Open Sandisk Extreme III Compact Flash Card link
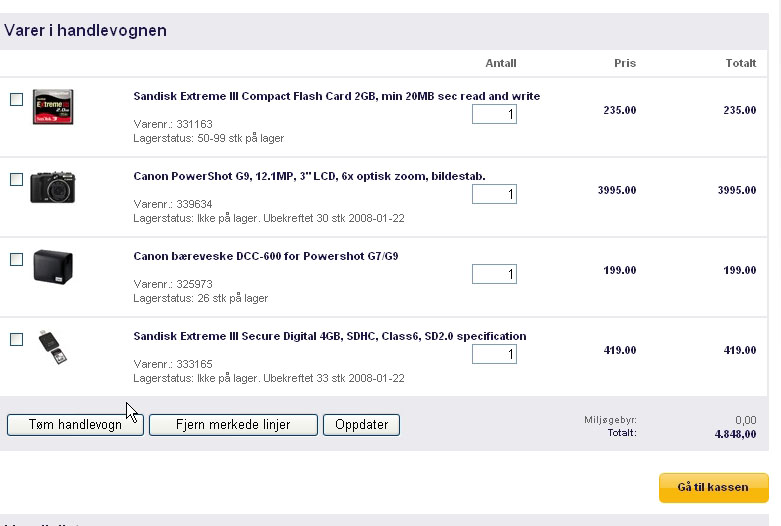Viewport: 781px width, 526px height. click(x=337, y=96)
